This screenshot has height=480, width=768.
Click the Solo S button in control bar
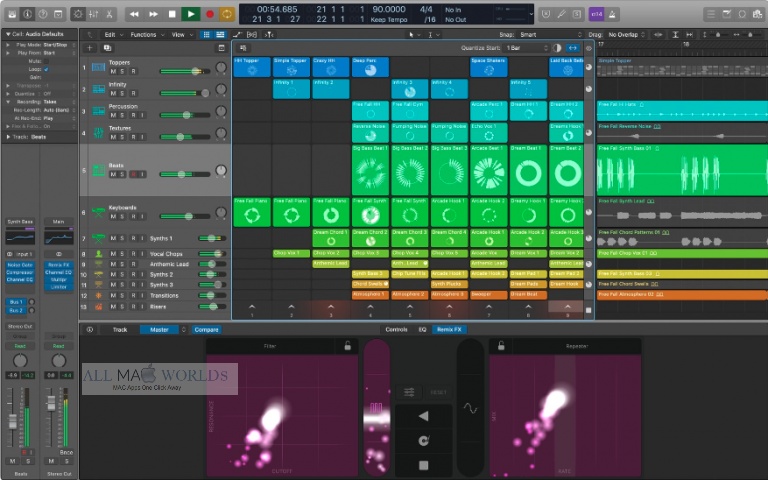pyautogui.click(x=577, y=14)
